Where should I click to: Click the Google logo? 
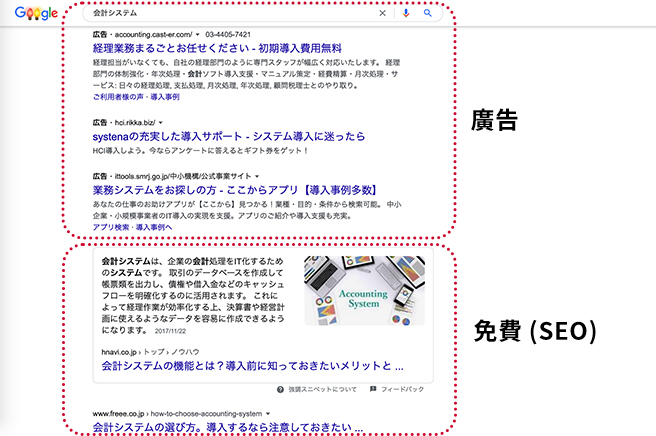[x=36, y=13]
